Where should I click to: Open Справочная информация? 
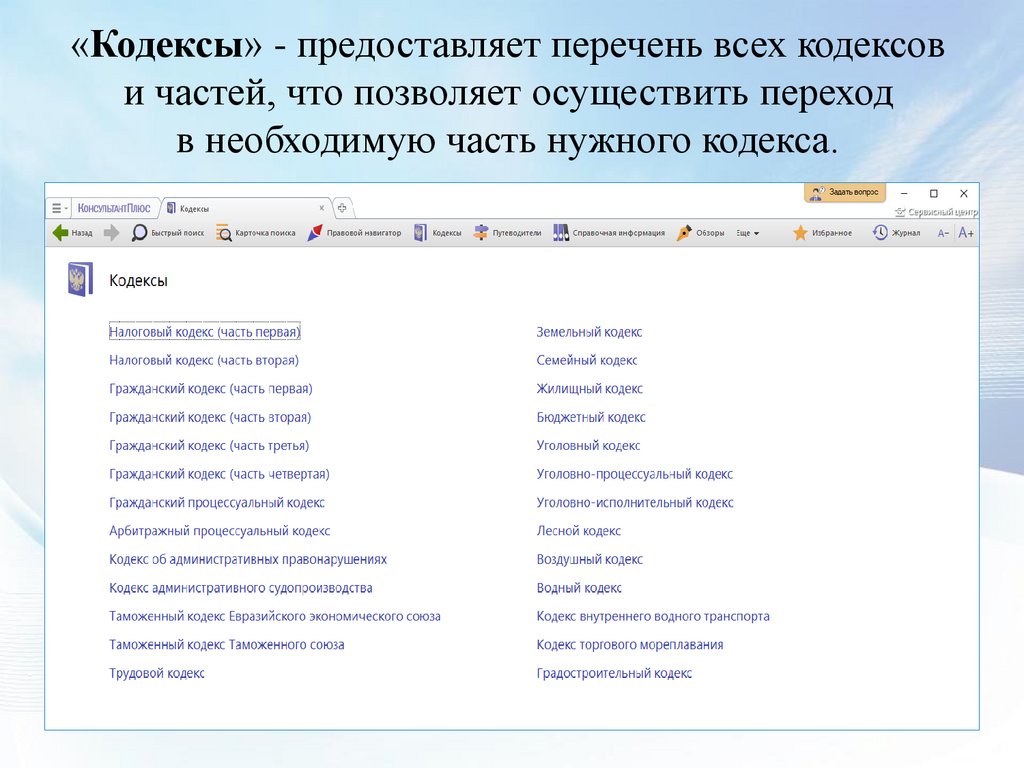pos(609,232)
